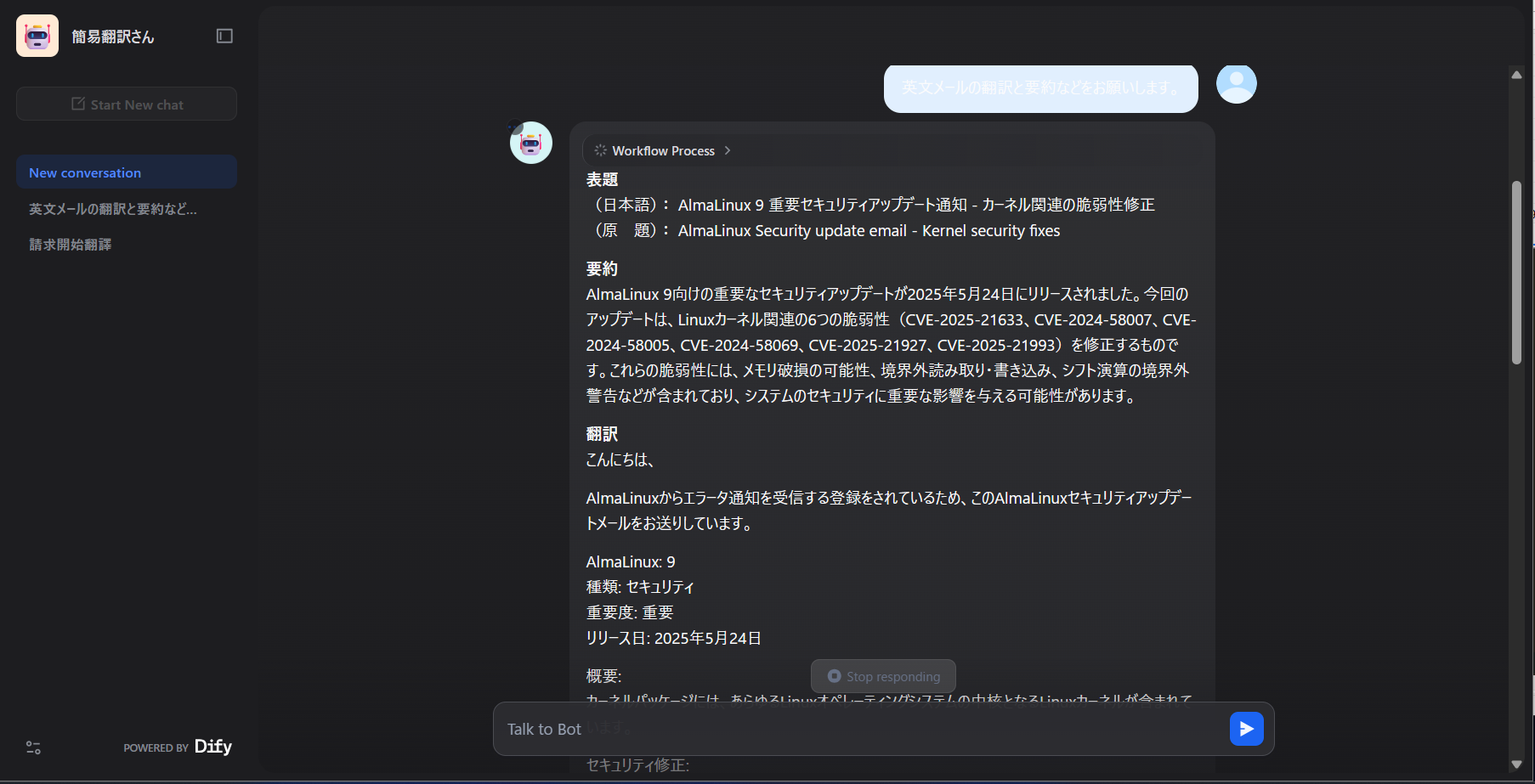Click the 簡易翻訳さん robot app logo
Screen dimensions: 1535x784
37,36
